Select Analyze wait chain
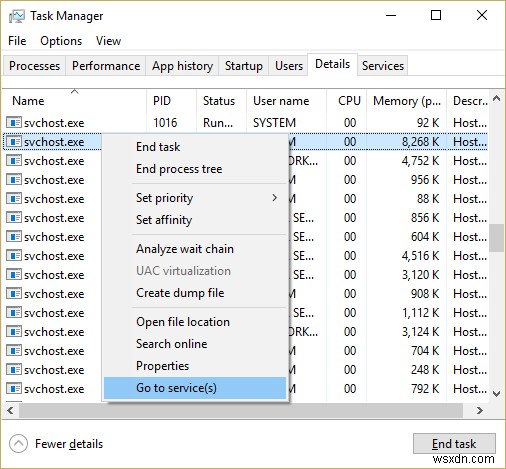Image resolution: width=506 pixels, height=469 pixels. click(x=195, y=249)
